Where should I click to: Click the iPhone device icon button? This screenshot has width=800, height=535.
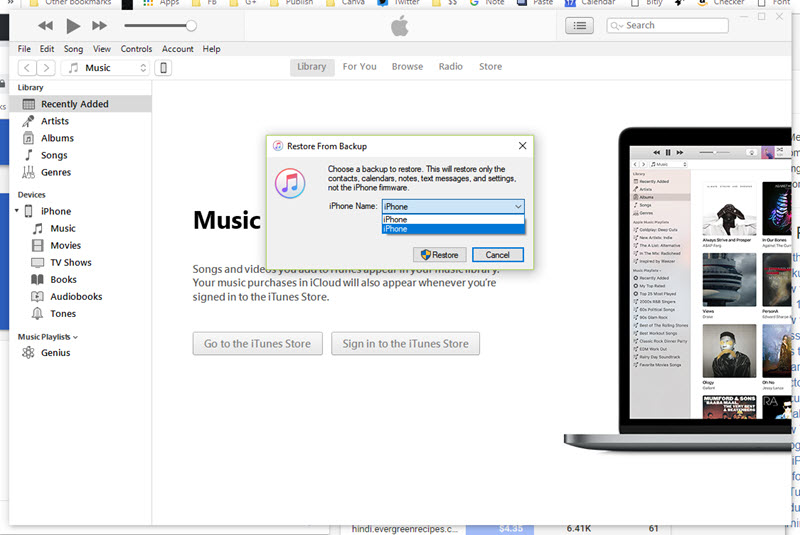pyautogui.click(x=163, y=68)
